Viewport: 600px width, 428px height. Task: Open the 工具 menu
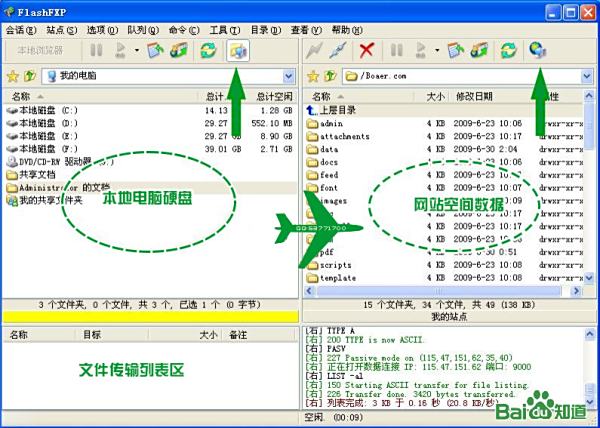pos(225,30)
